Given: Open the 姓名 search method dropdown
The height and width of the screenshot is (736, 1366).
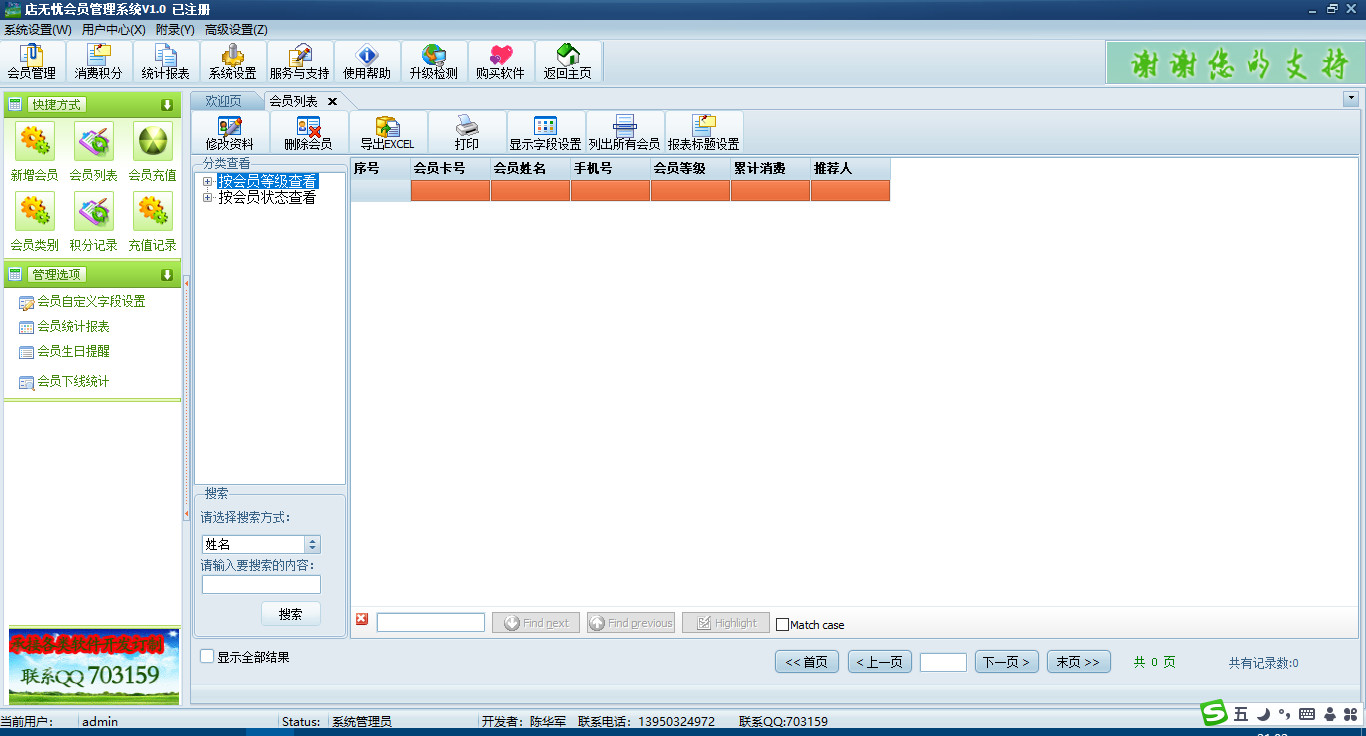Looking at the screenshot, I should (312, 544).
